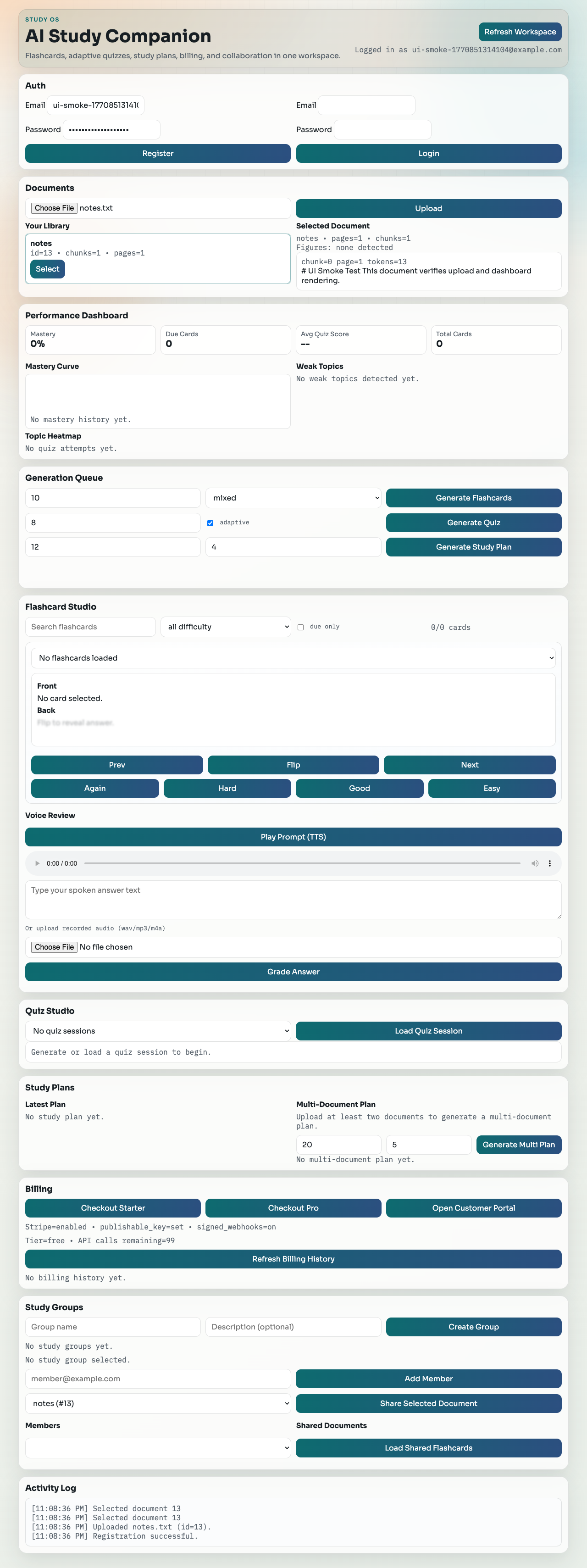Click the multi plan field showing 20
Image resolution: width=587 pixels, height=1568 pixels.
tap(339, 1145)
